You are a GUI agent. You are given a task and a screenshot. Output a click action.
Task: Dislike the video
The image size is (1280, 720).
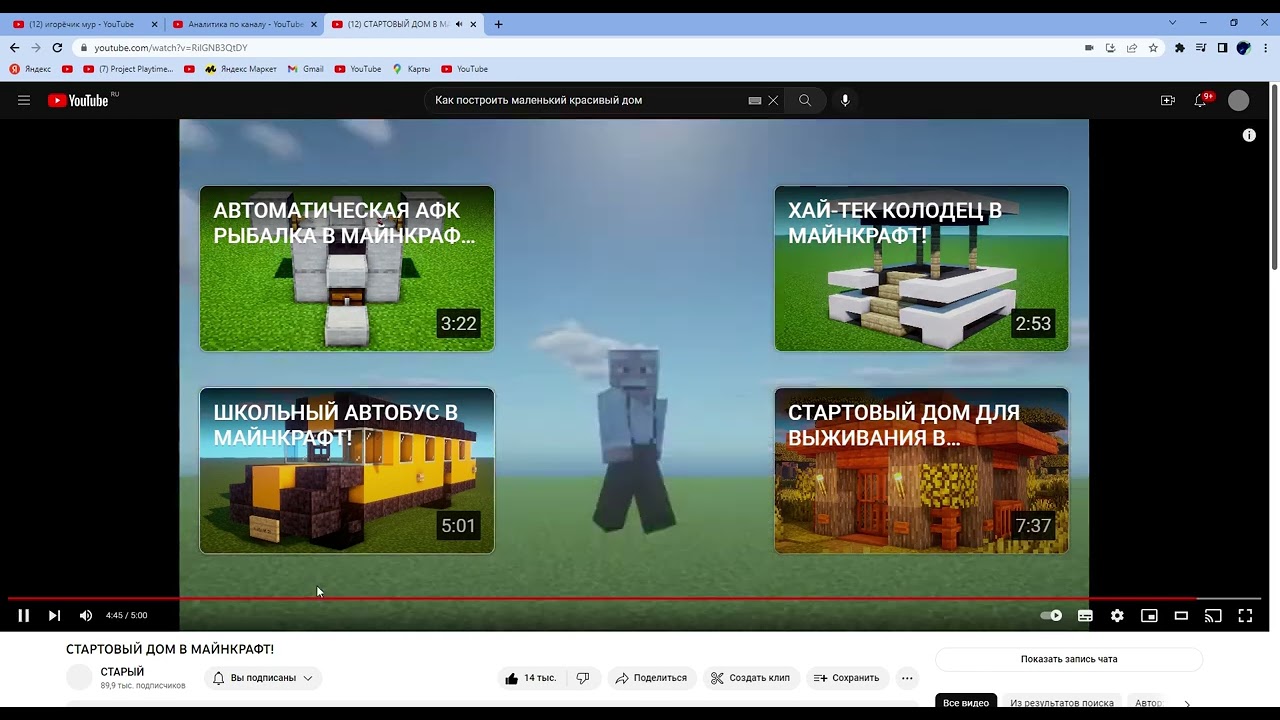click(583, 678)
